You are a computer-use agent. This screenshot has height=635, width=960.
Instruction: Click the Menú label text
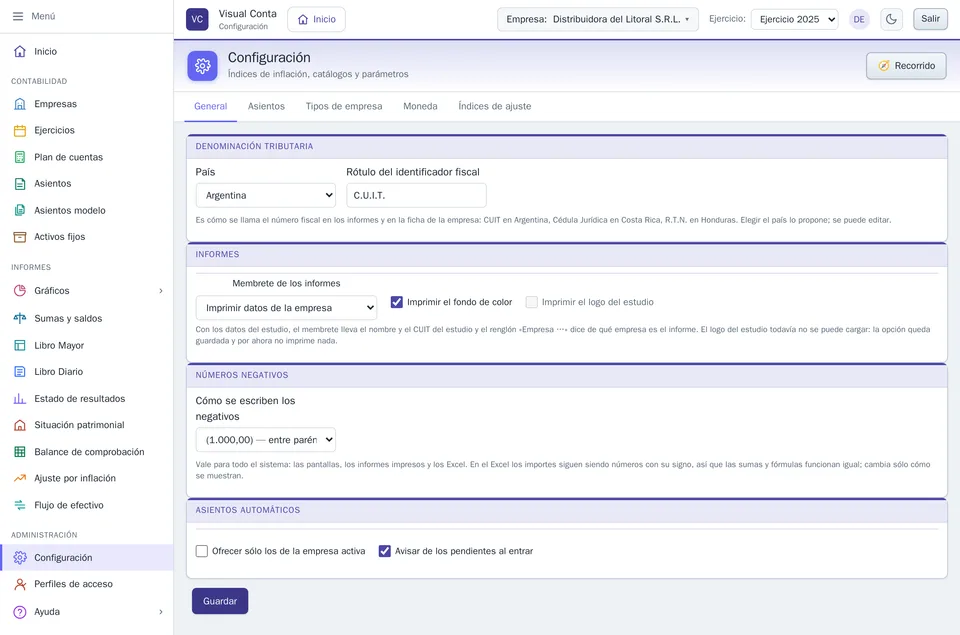tap(43, 16)
